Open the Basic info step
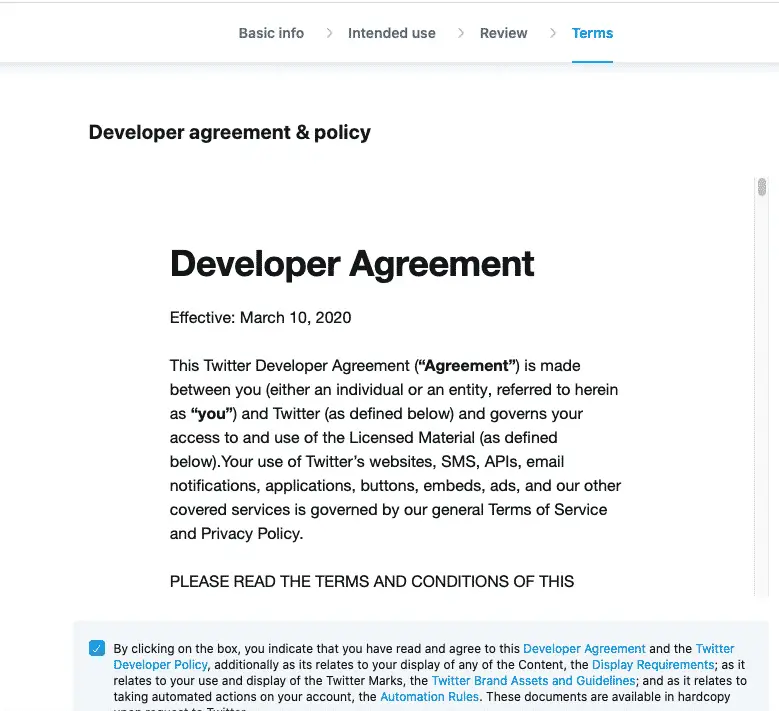 click(x=271, y=33)
